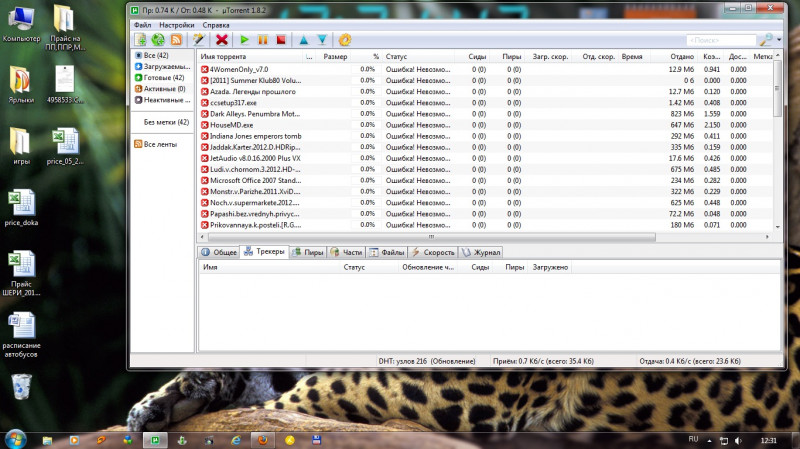800x449 pixels.
Task: Select the Загружаемые sidebar category
Action: pyautogui.click(x=163, y=66)
